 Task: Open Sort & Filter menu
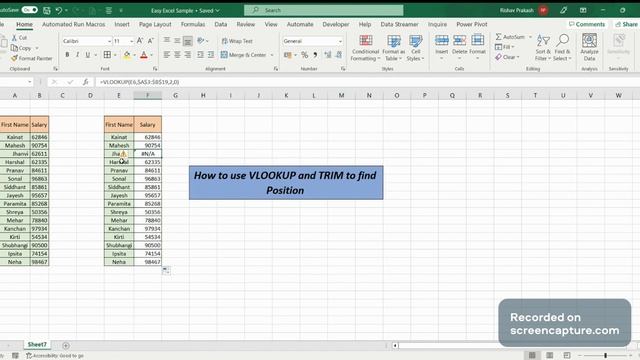point(543,48)
